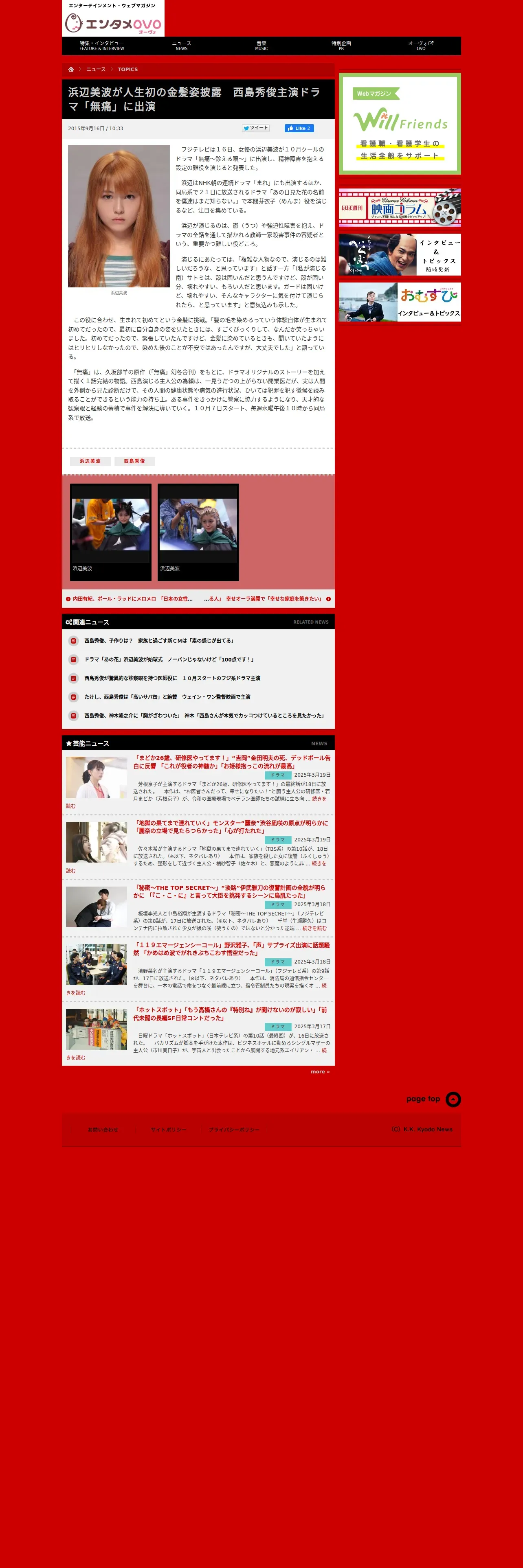Open おむすび インタビュー＆トピックス banner
The height and width of the screenshot is (1568, 523).
(400, 302)
